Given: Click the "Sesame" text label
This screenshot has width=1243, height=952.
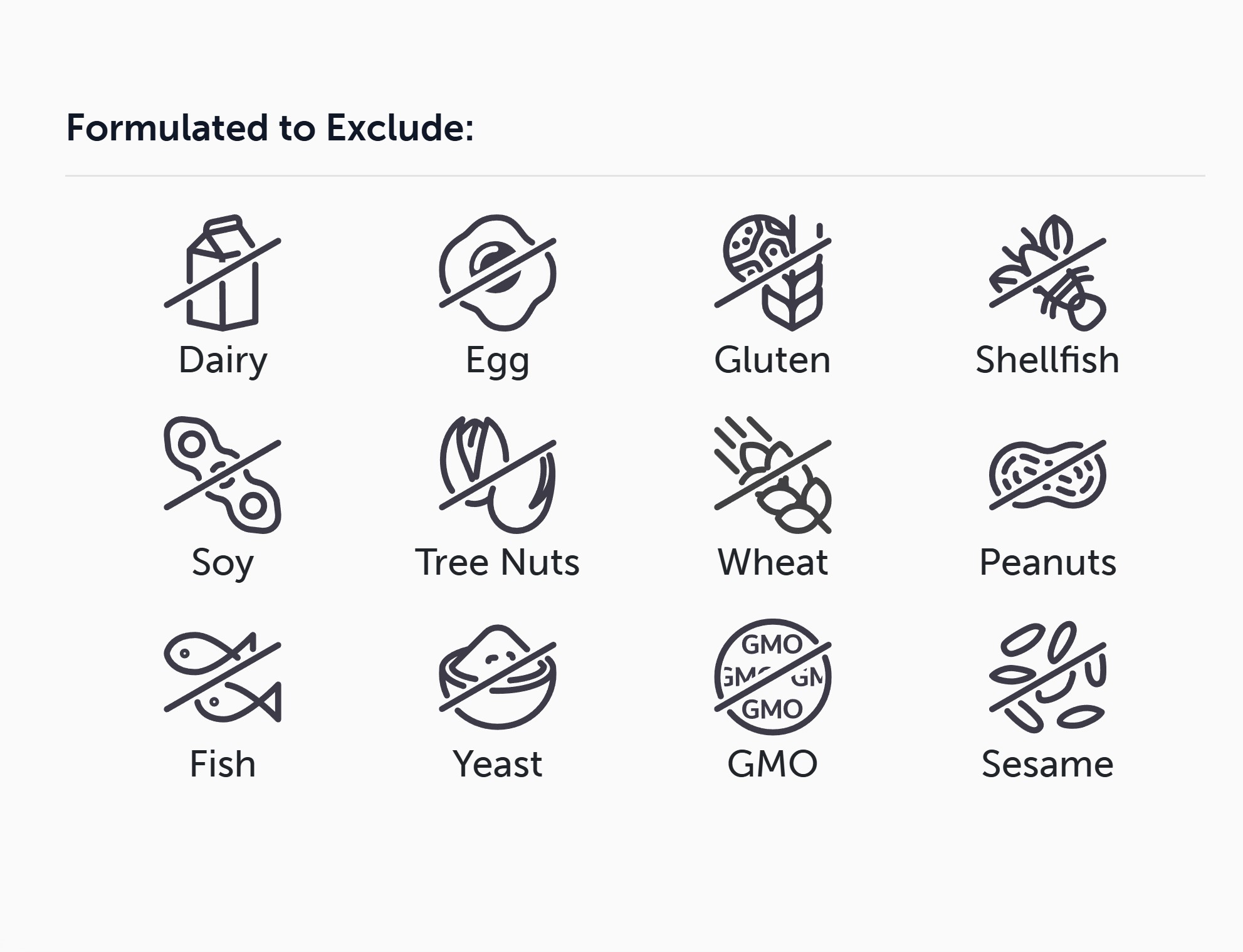Looking at the screenshot, I should (x=1047, y=764).
